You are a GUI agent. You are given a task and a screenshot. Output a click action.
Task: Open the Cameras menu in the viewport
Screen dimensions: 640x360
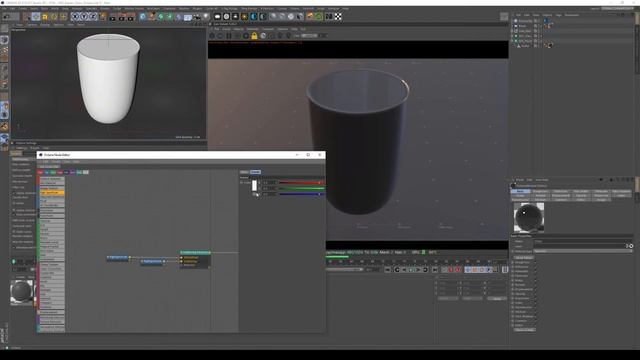32,25
